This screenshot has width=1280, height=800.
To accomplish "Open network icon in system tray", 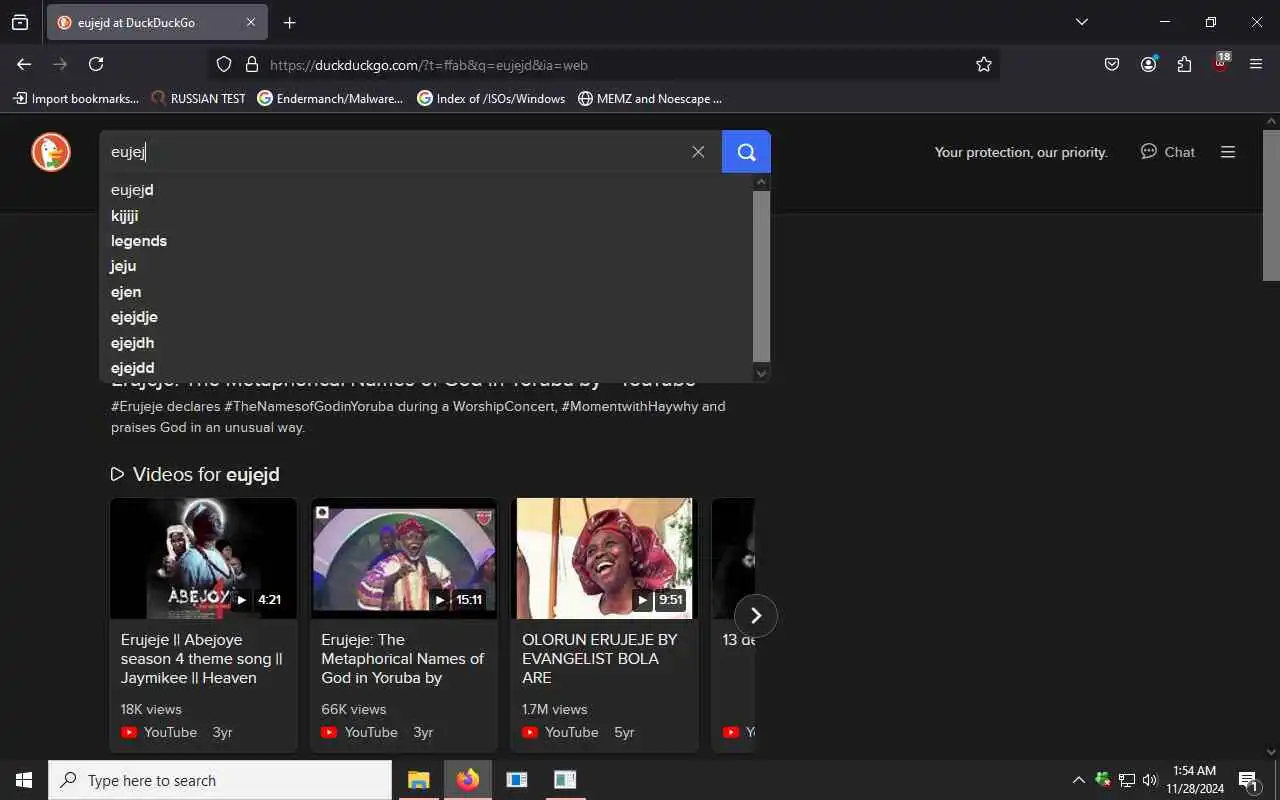I will [x=1127, y=780].
